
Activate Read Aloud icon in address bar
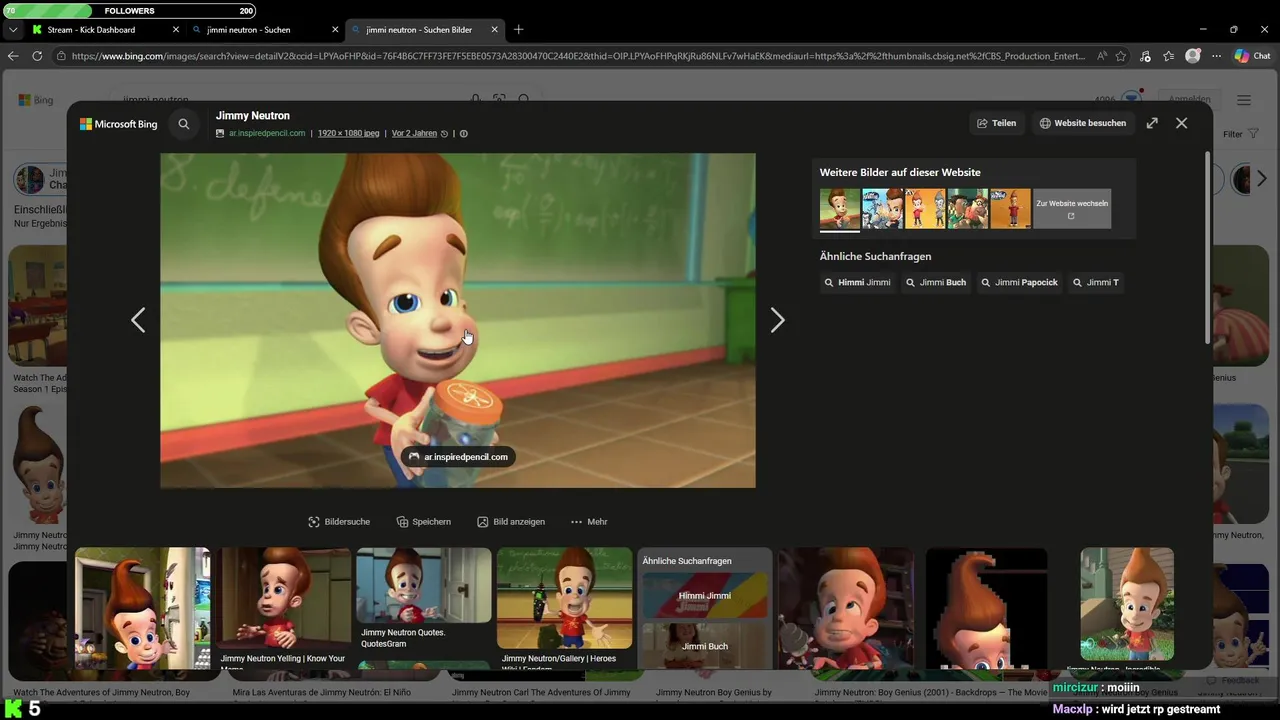(x=1101, y=56)
